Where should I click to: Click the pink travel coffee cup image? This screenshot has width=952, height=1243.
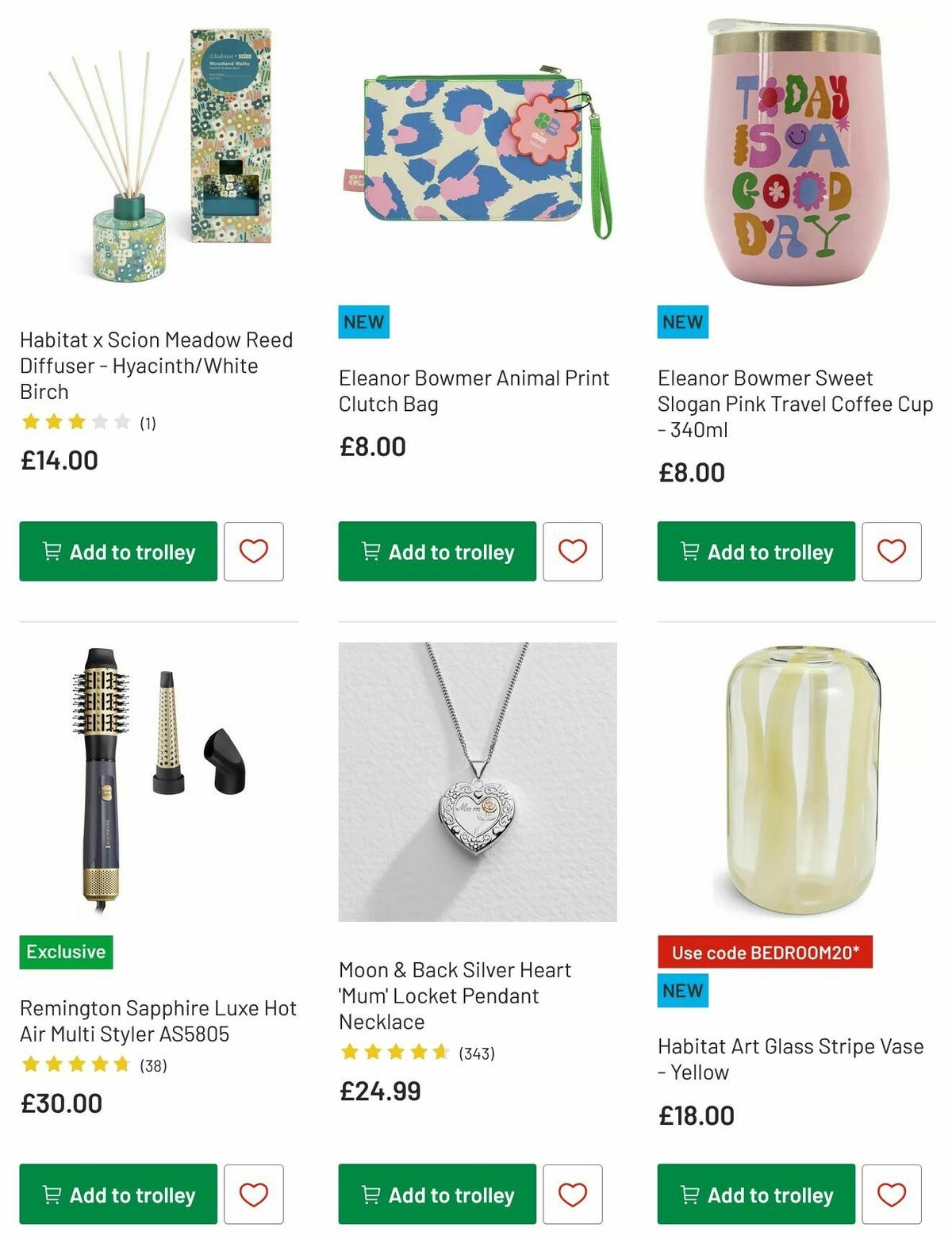[793, 155]
